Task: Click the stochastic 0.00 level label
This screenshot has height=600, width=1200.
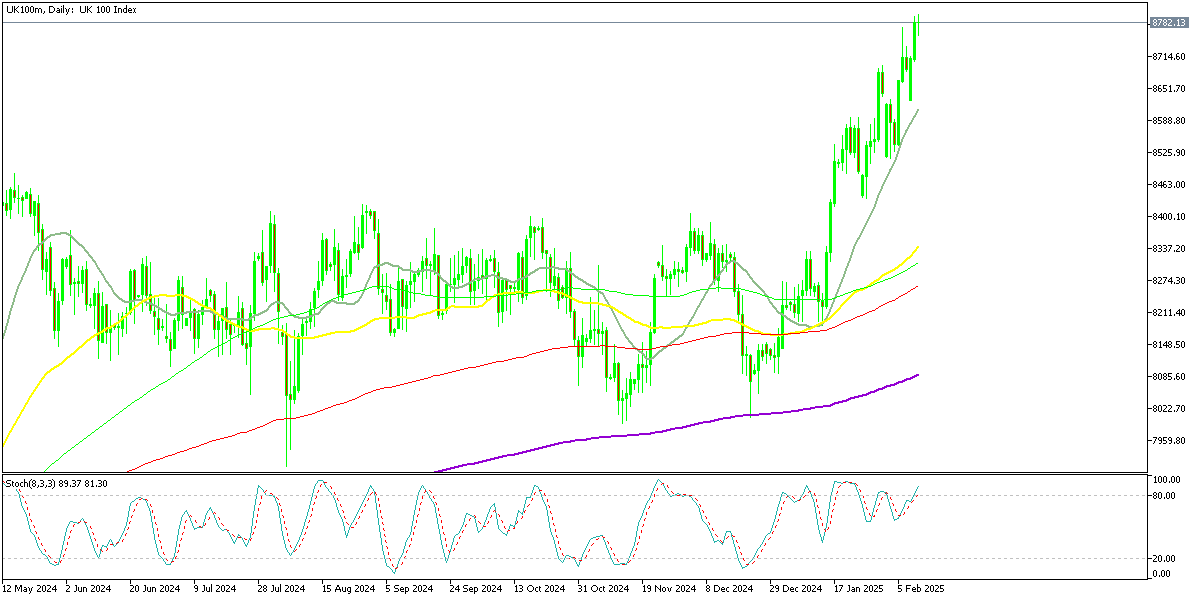Action: pyautogui.click(x=1161, y=573)
